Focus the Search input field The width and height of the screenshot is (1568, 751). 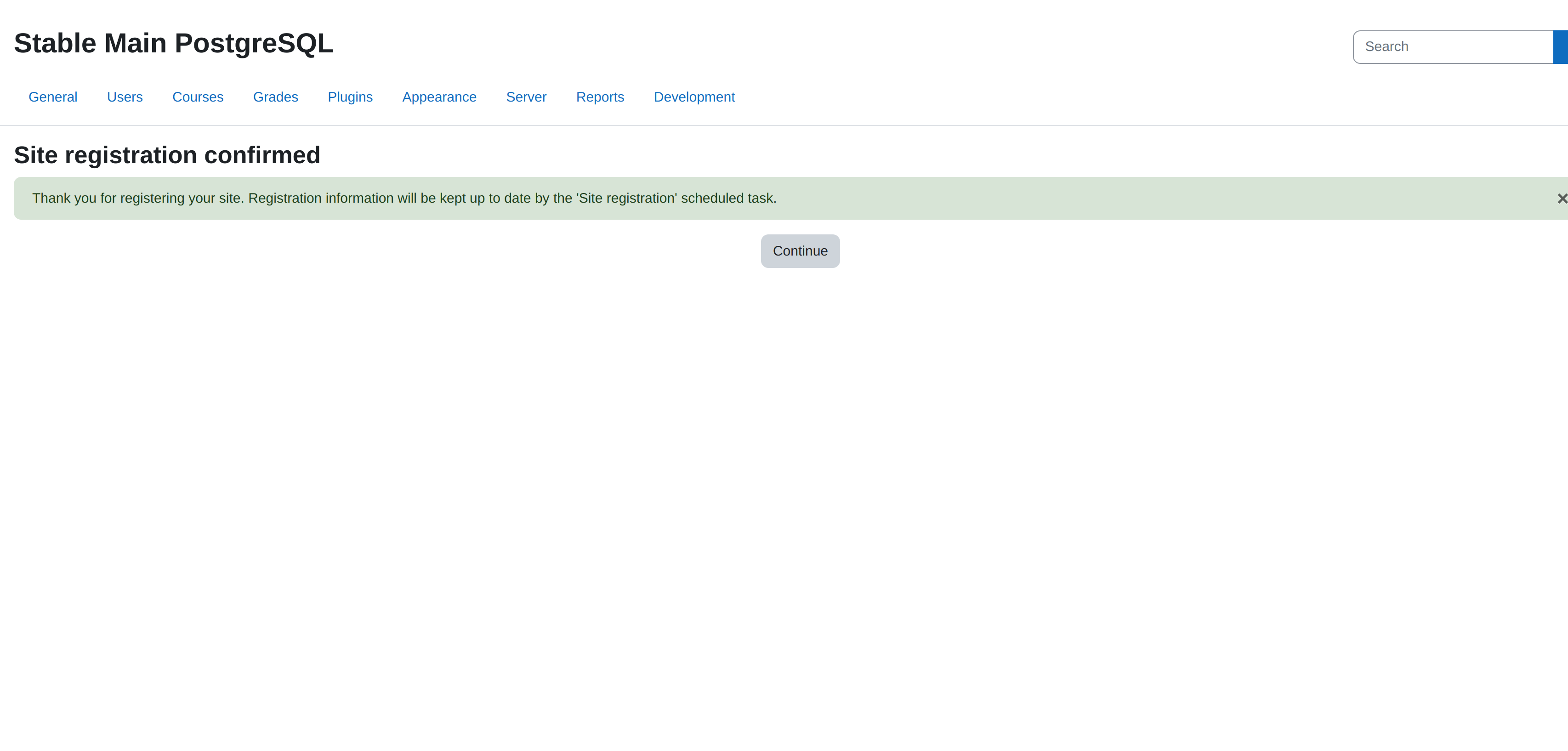pyautogui.click(x=1453, y=47)
